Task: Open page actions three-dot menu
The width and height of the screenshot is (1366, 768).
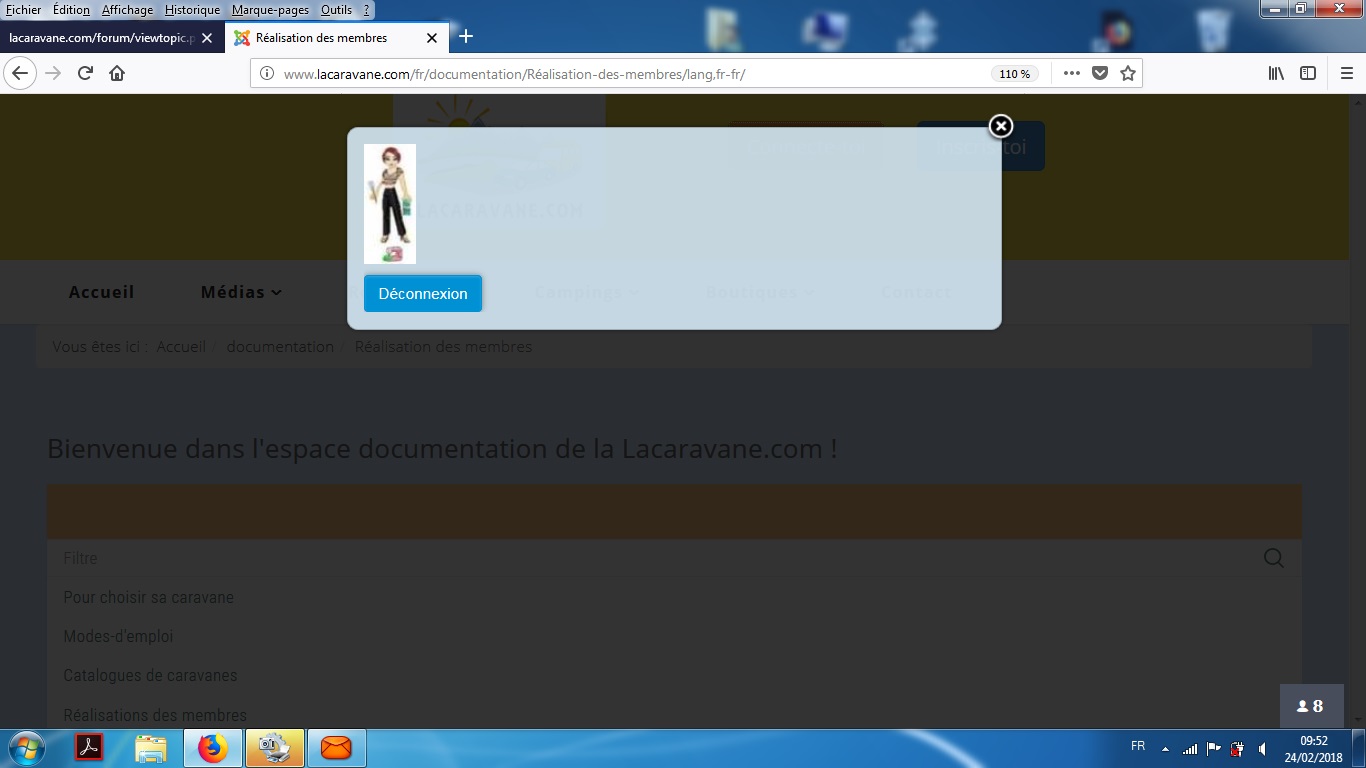Action: [1071, 73]
